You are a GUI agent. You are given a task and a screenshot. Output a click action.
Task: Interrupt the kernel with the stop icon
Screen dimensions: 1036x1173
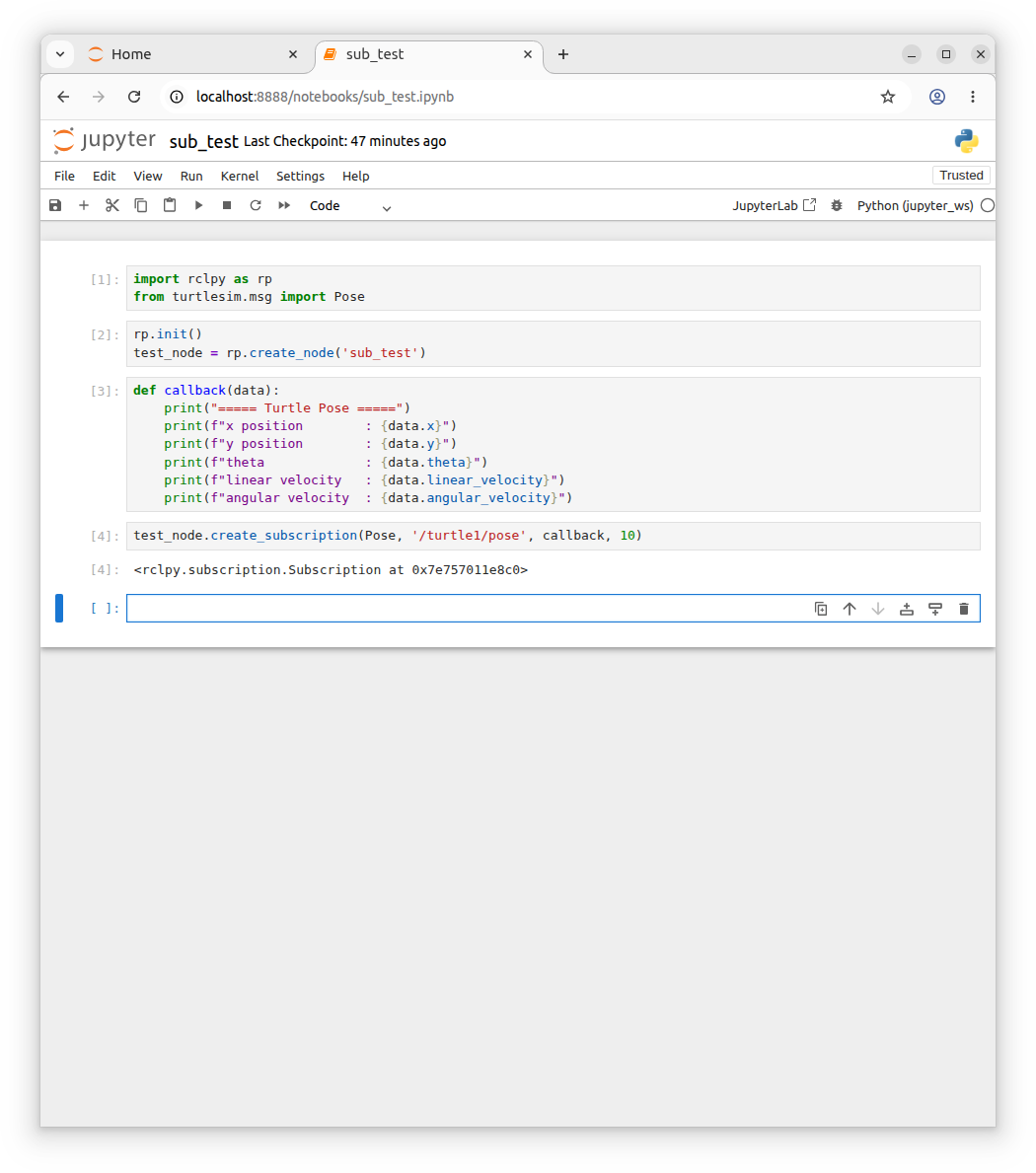point(227,205)
